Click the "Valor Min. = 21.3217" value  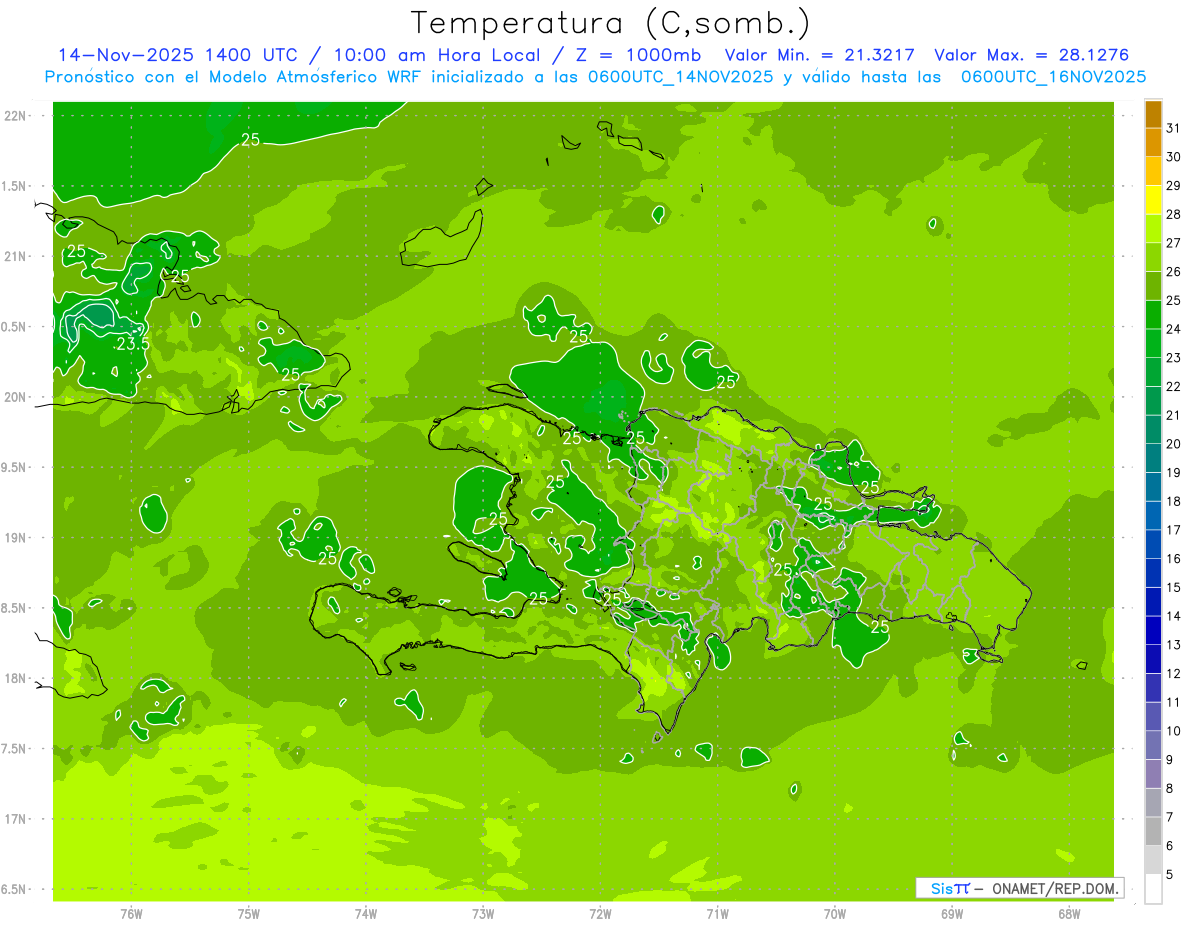820,55
